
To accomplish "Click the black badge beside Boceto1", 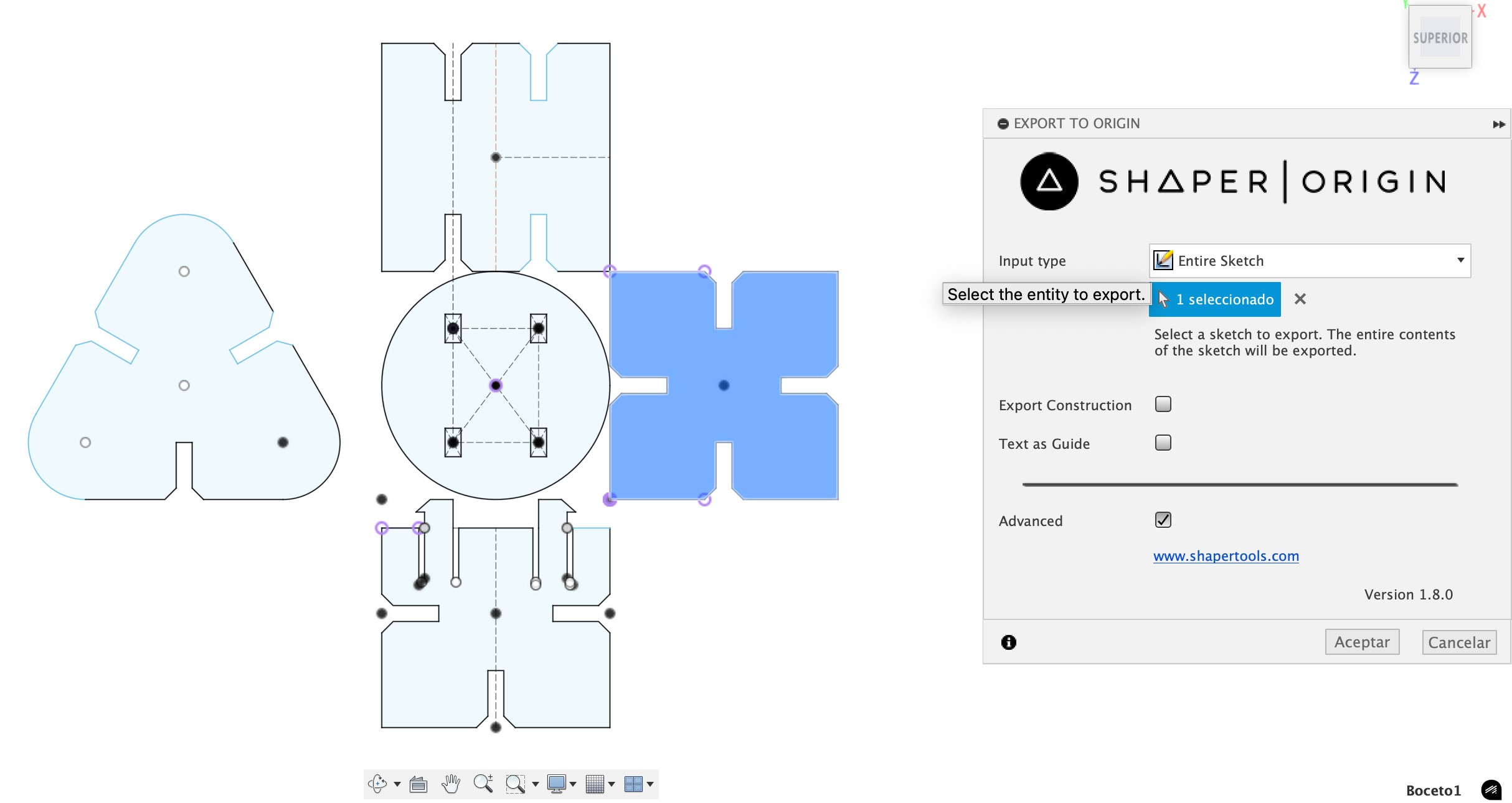I will (1491, 791).
